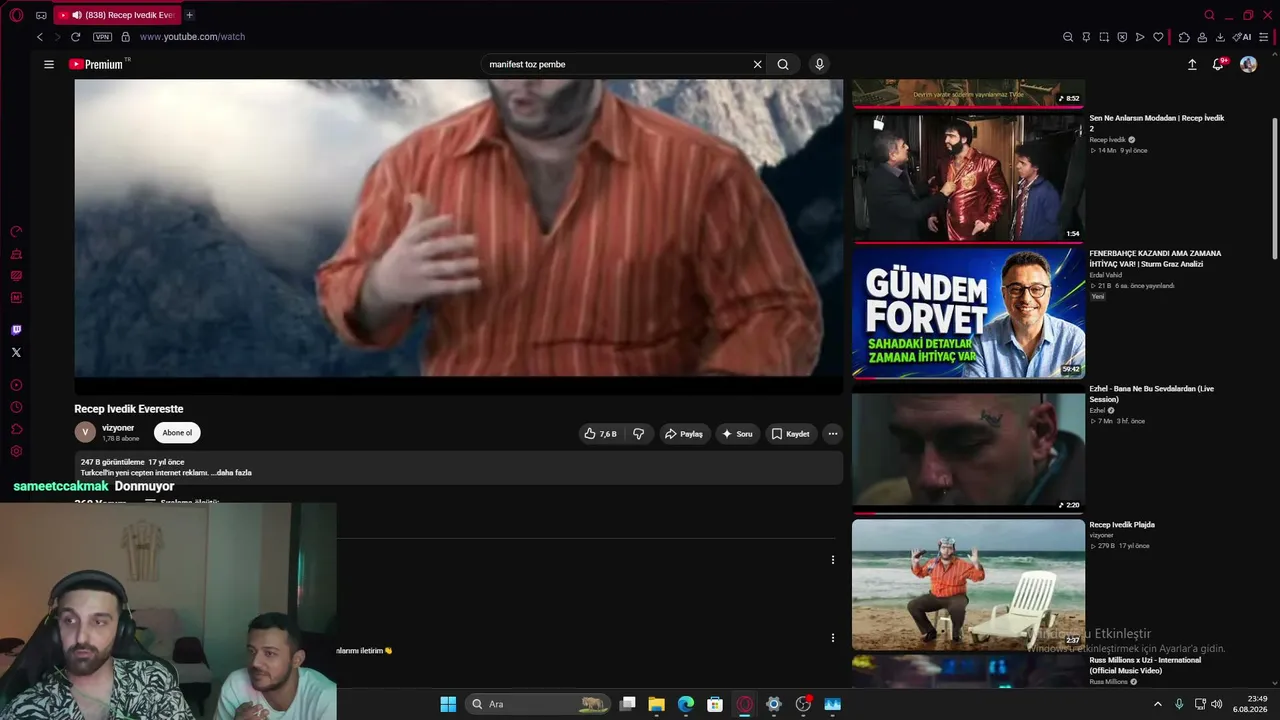Screen dimensions: 1280x720
Task: Expand description with ...daha fazla
Action: [232, 473]
